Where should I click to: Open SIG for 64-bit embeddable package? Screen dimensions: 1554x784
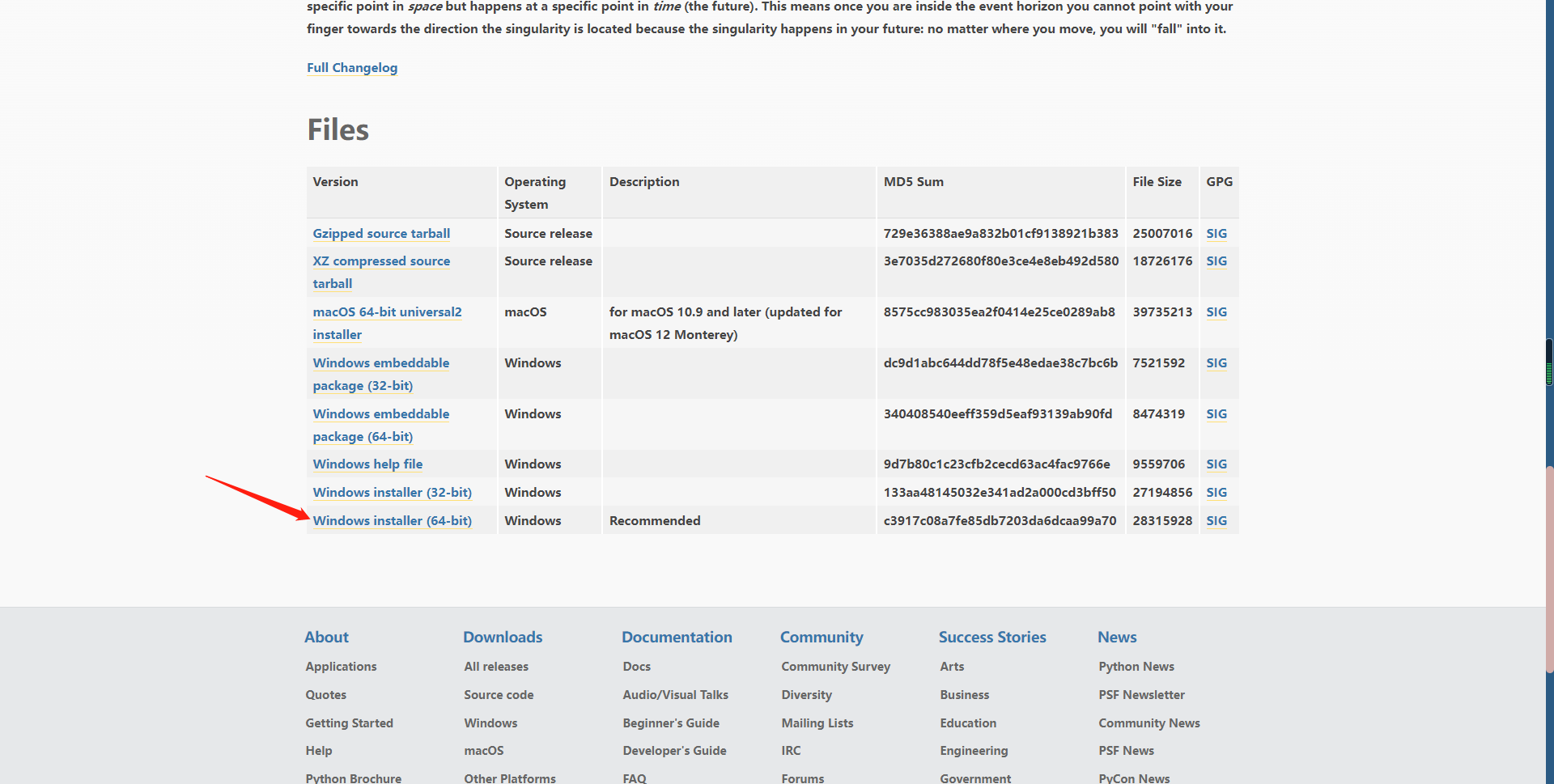1216,414
